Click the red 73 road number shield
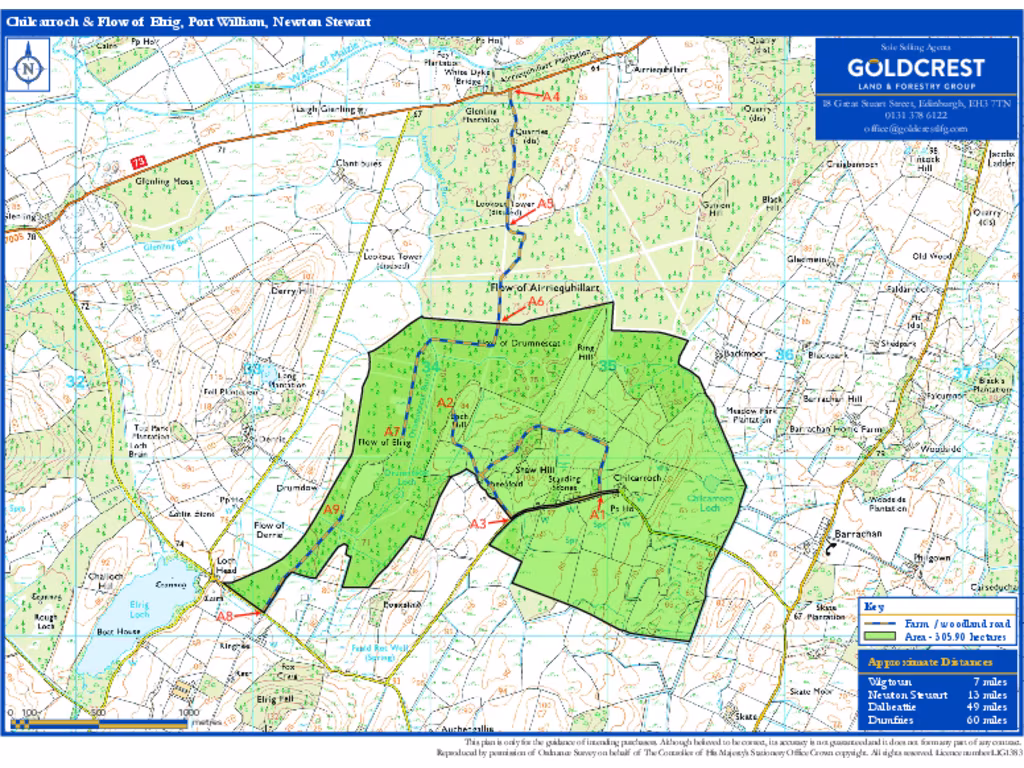The height and width of the screenshot is (768, 1024). (139, 160)
